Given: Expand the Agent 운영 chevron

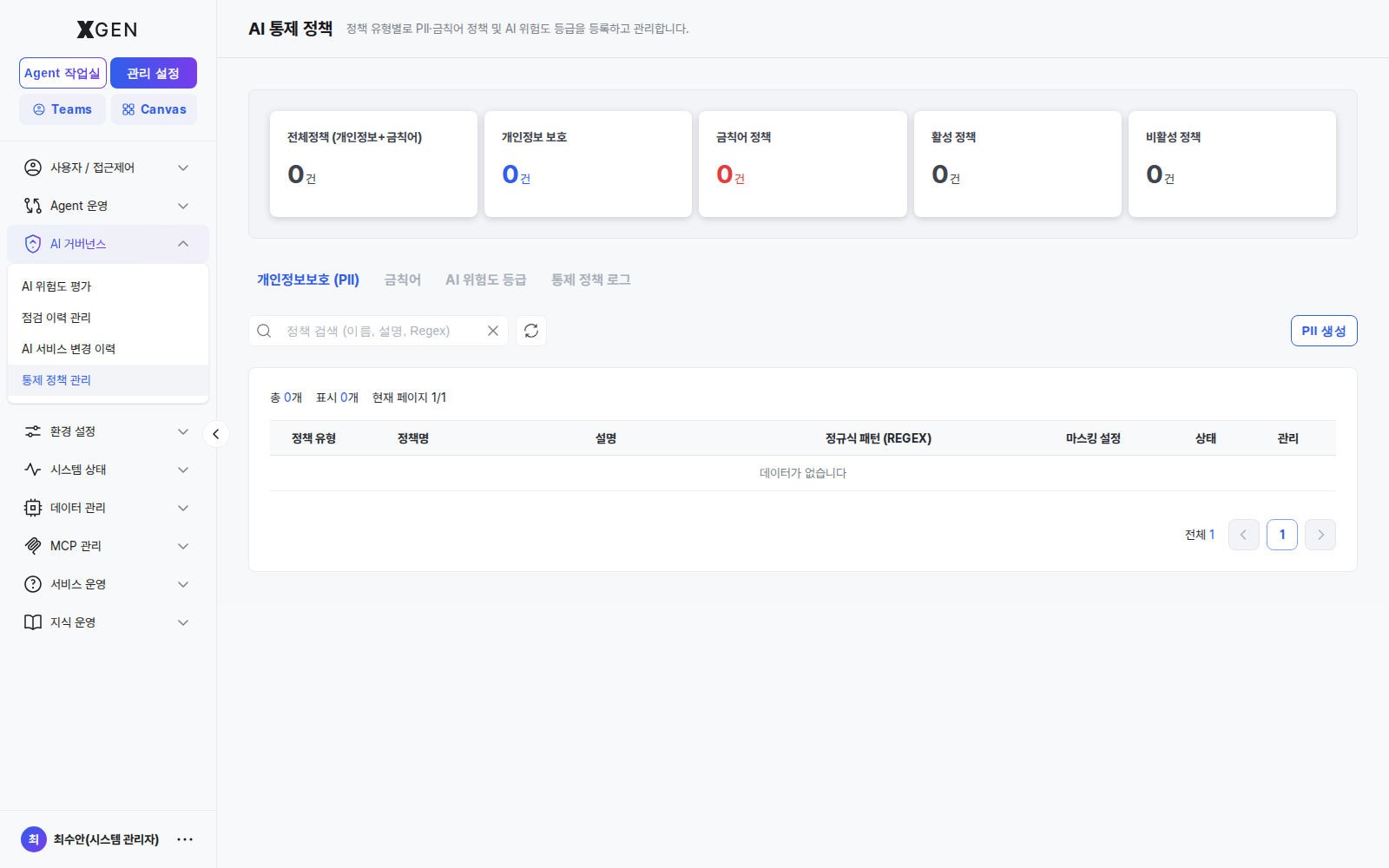Looking at the screenshot, I should pyautogui.click(x=183, y=206).
